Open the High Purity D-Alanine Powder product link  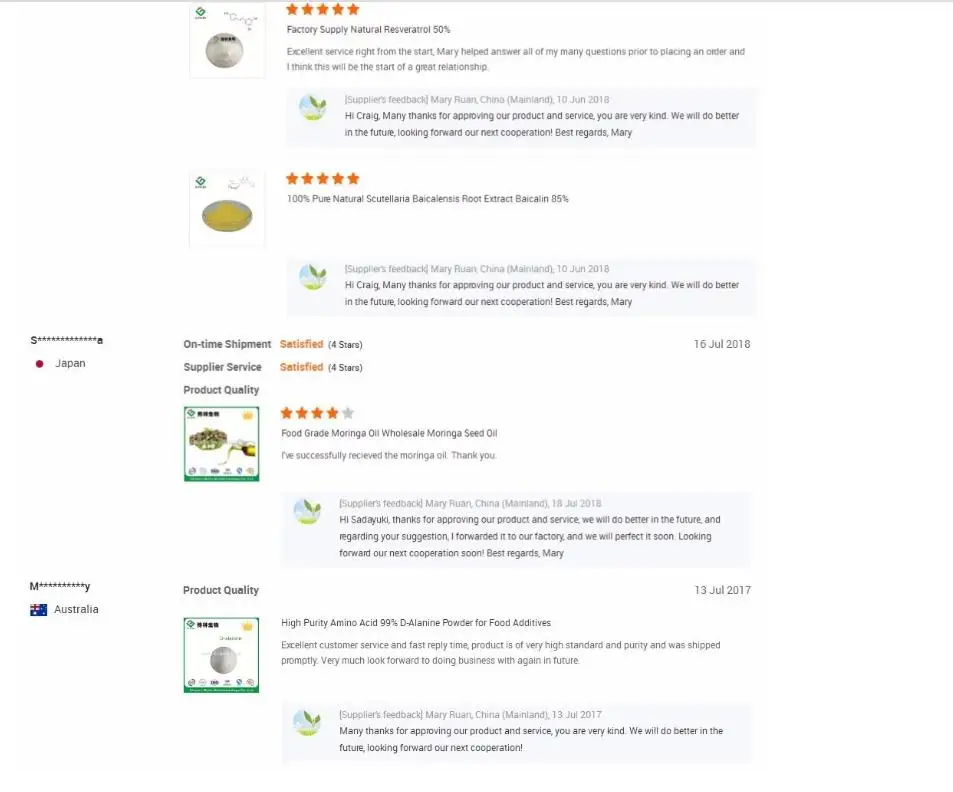416,622
